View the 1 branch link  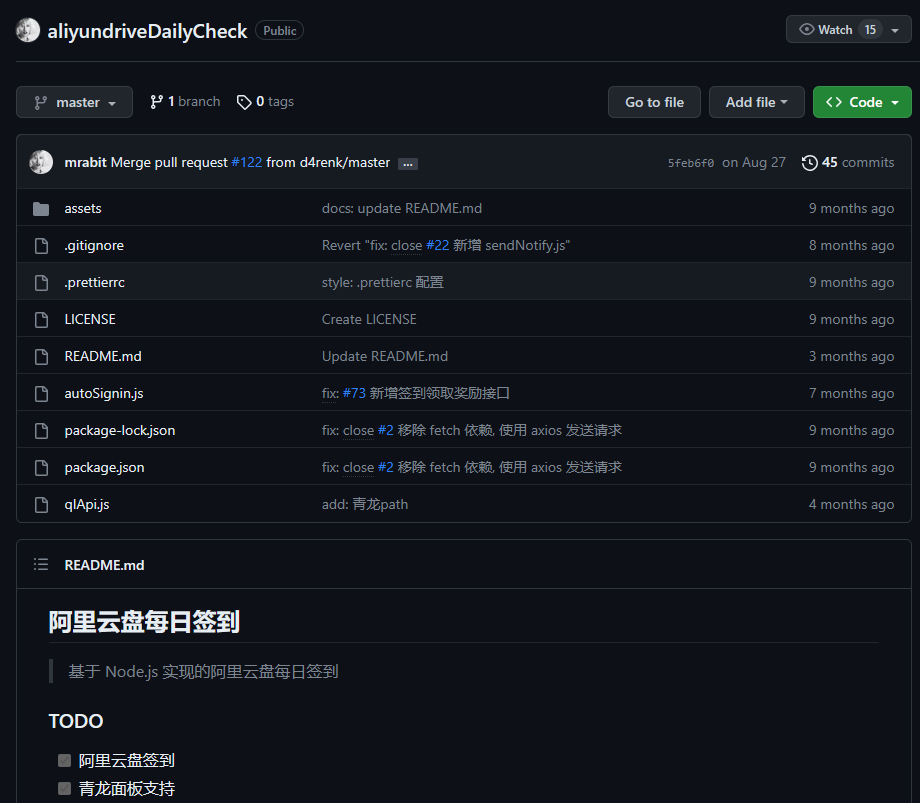coord(185,101)
